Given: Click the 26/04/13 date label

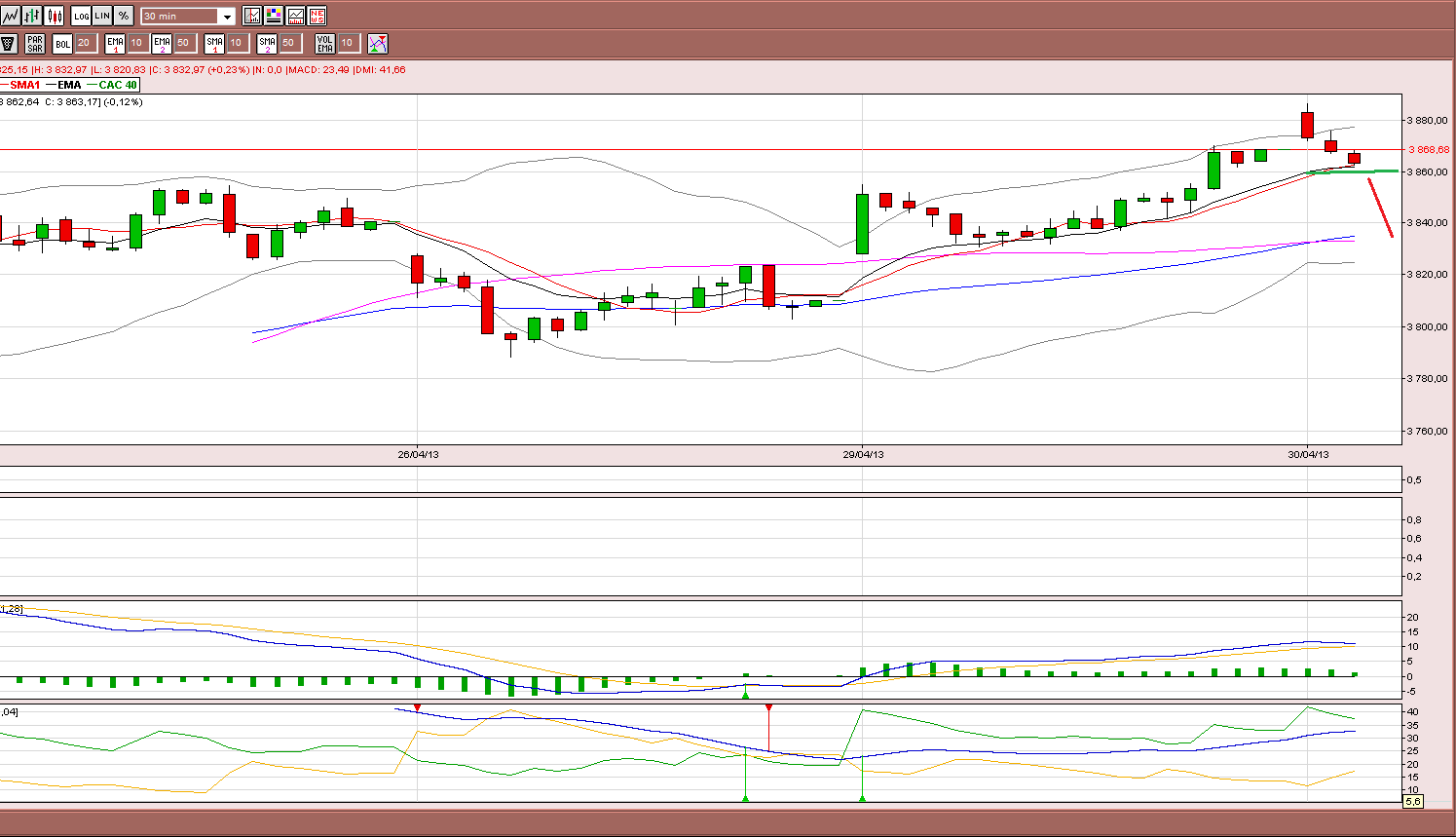Looking at the screenshot, I should [x=418, y=454].
